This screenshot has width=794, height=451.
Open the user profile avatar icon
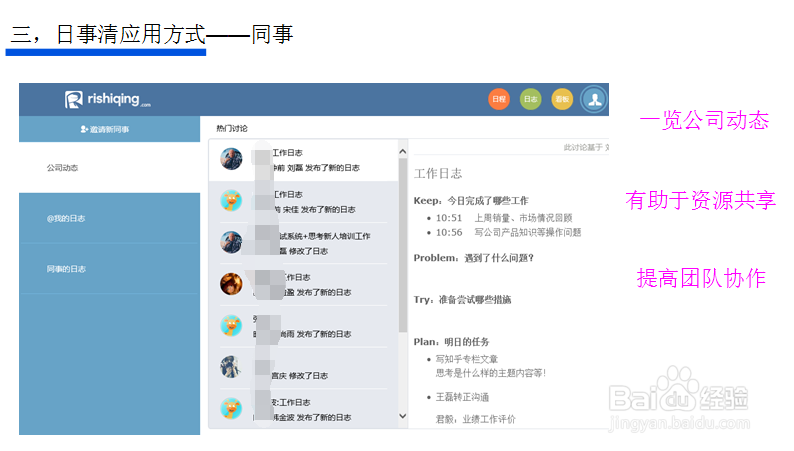tap(594, 99)
